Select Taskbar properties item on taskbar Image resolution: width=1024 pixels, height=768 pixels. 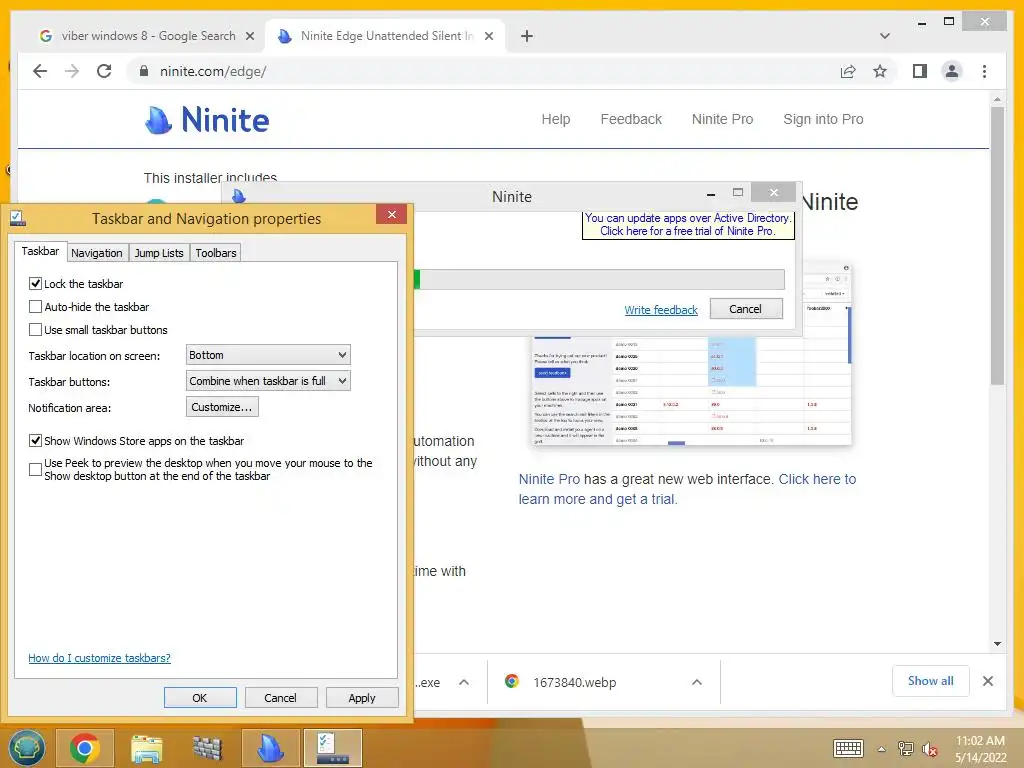(332, 748)
